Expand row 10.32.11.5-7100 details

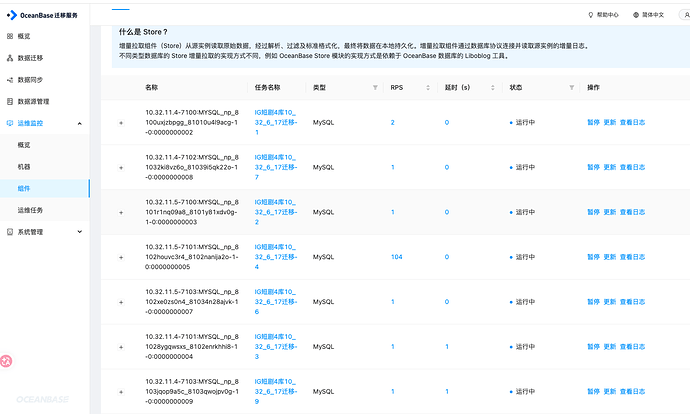(x=121, y=212)
